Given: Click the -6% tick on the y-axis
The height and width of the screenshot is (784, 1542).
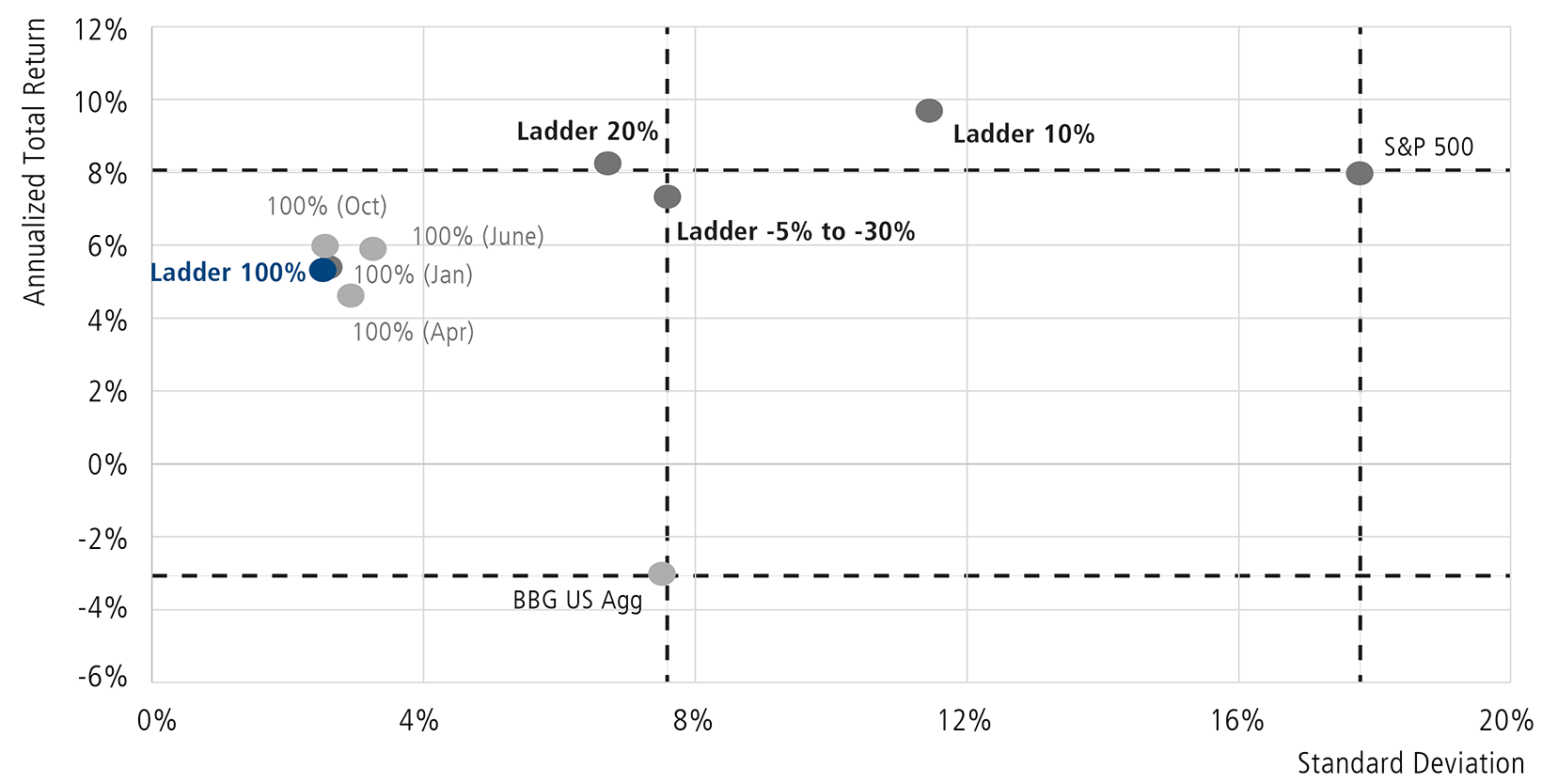Looking at the screenshot, I should [x=102, y=677].
